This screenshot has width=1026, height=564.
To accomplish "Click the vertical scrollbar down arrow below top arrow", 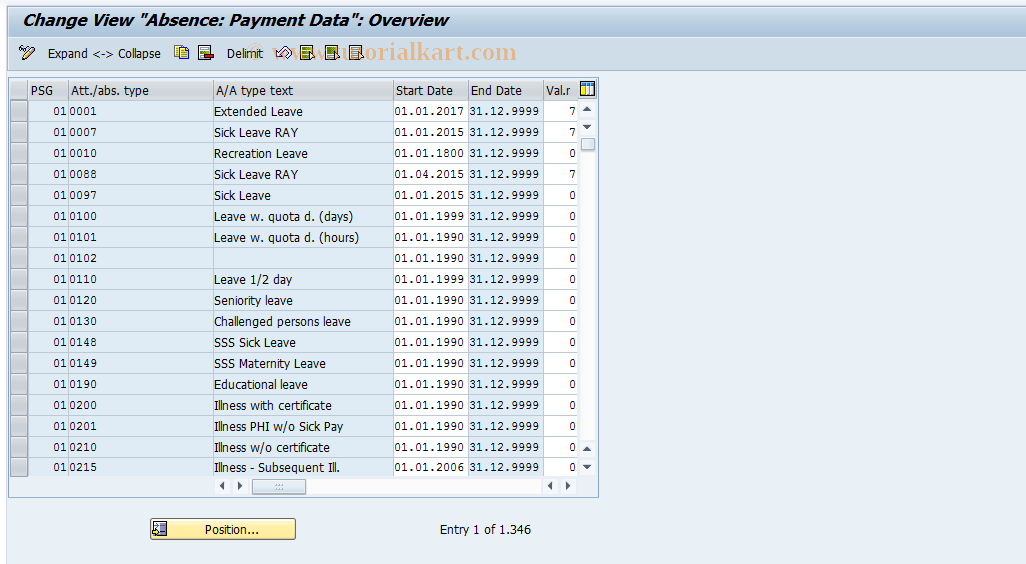I will click(x=587, y=127).
